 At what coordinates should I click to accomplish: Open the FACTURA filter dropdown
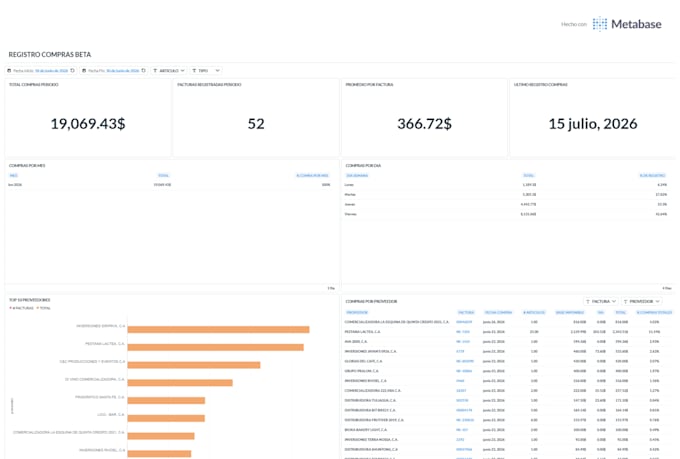[x=601, y=301]
